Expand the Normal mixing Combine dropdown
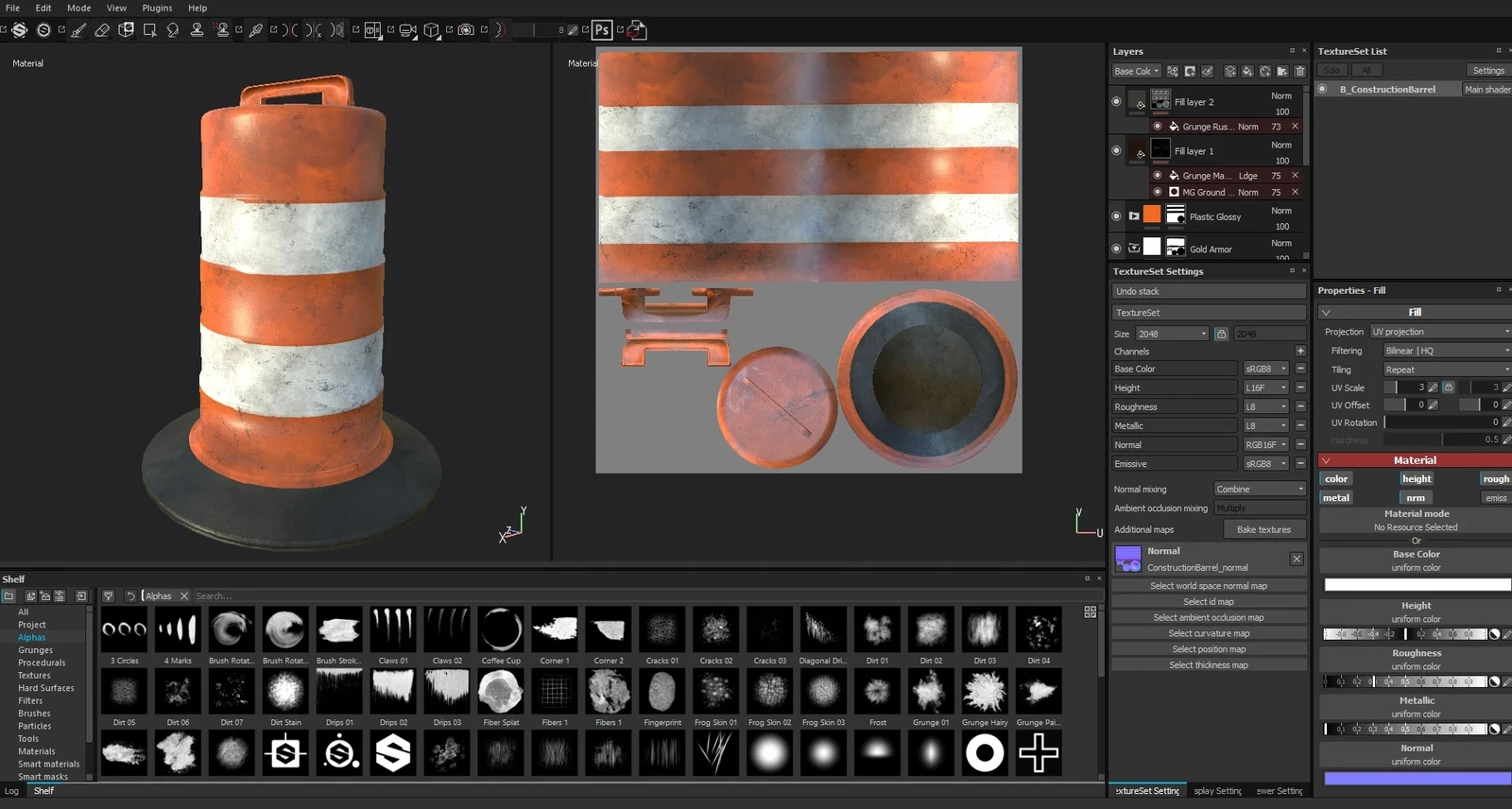This screenshot has height=809, width=1512. 1259,489
